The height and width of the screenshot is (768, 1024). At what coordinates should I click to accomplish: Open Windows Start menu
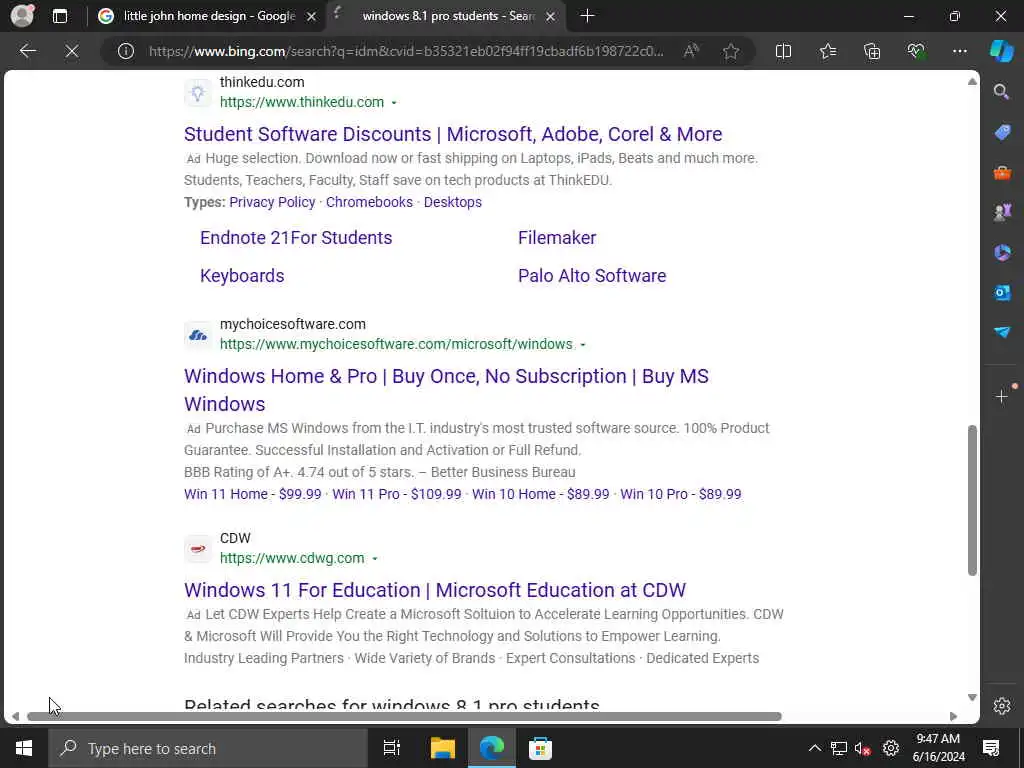[x=24, y=748]
